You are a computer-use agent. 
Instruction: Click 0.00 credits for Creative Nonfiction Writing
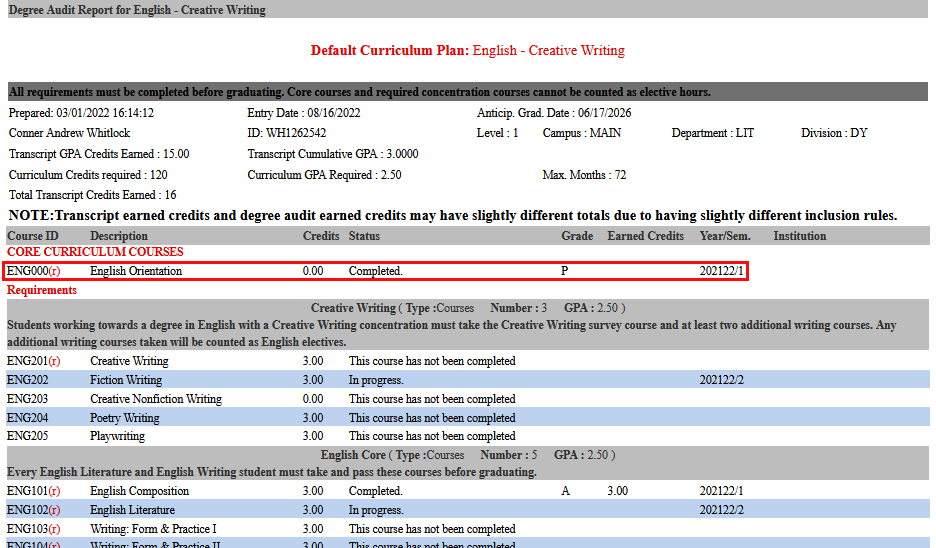tap(313, 399)
